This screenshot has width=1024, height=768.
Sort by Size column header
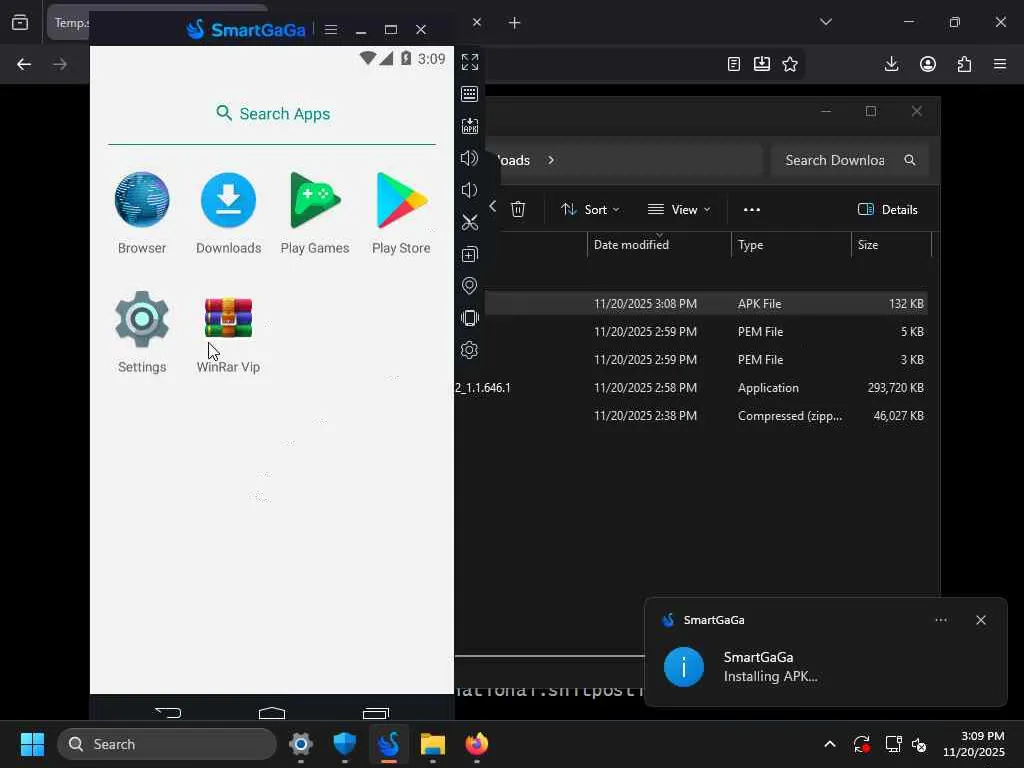point(891,245)
